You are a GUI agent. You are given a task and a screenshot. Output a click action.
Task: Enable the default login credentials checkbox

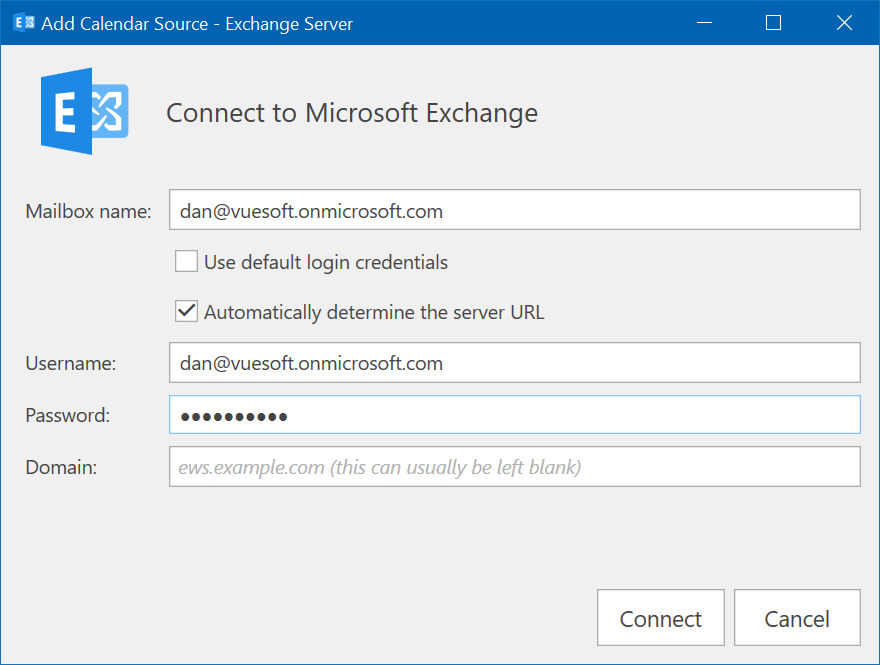click(x=186, y=262)
